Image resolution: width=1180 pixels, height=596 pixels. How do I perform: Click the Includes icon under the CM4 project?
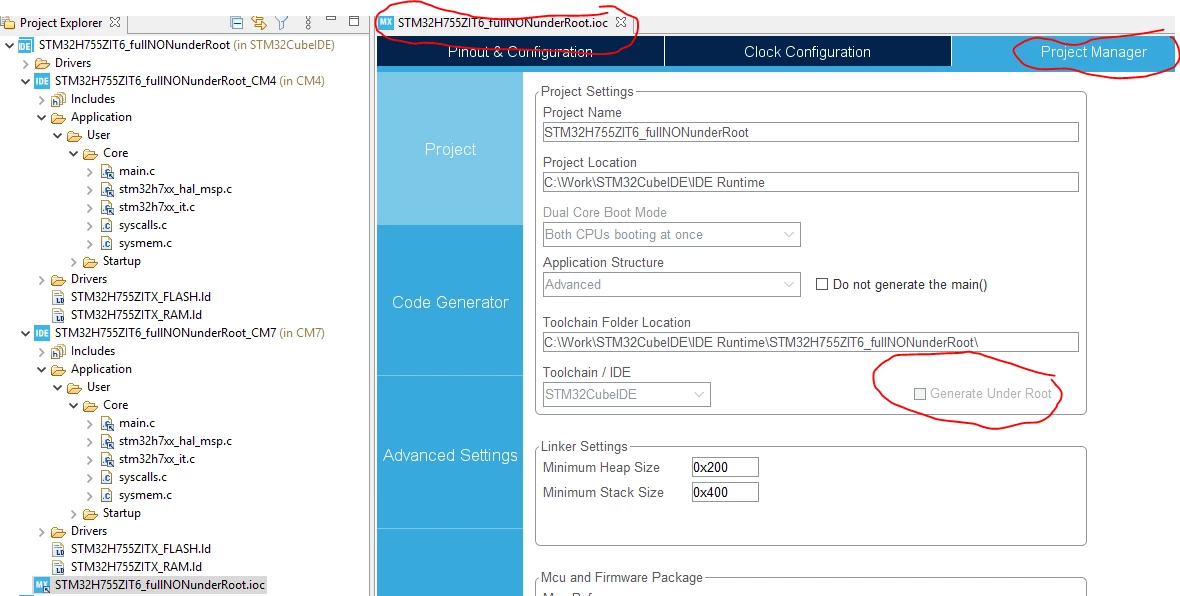(58, 99)
